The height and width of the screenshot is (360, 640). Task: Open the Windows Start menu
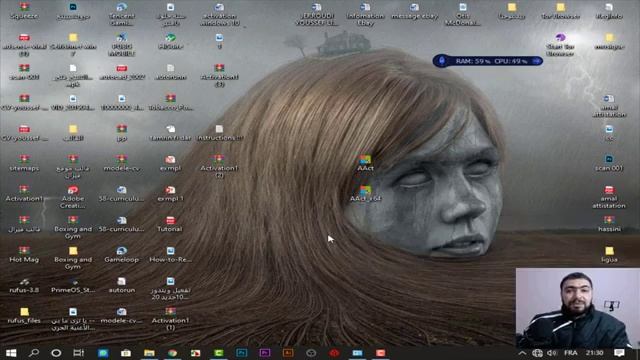(x=11, y=353)
